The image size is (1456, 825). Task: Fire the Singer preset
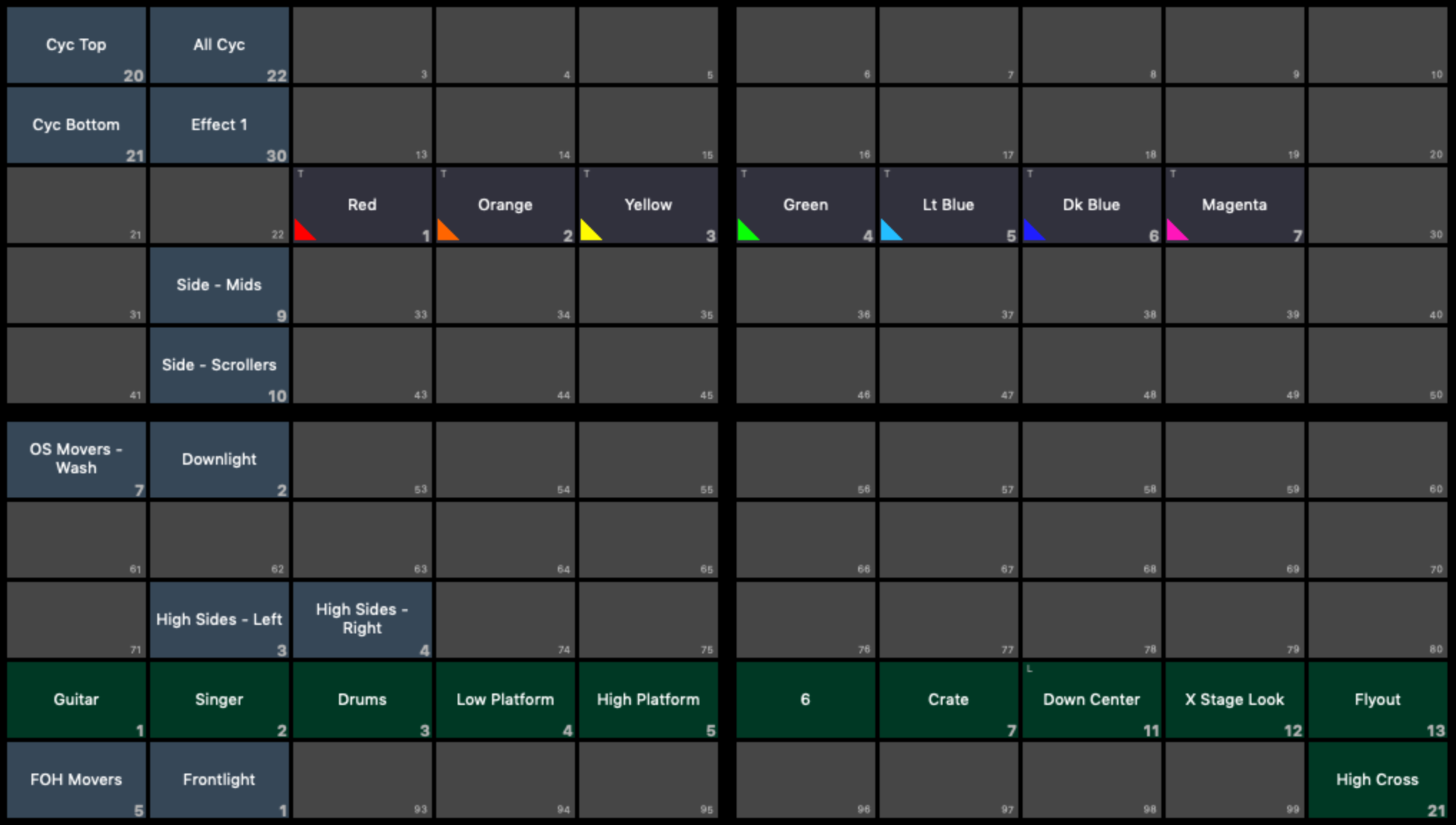(219, 700)
